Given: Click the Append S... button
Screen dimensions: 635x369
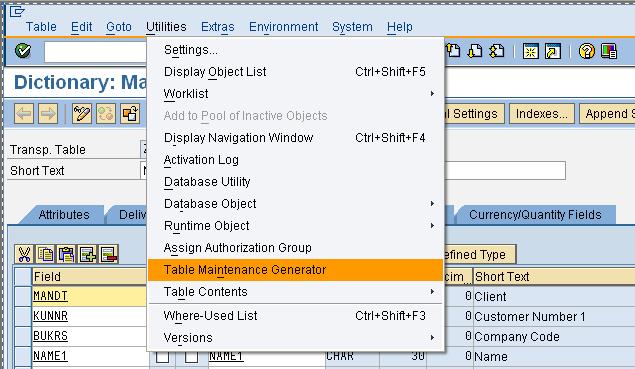Looking at the screenshot, I should (x=607, y=114).
